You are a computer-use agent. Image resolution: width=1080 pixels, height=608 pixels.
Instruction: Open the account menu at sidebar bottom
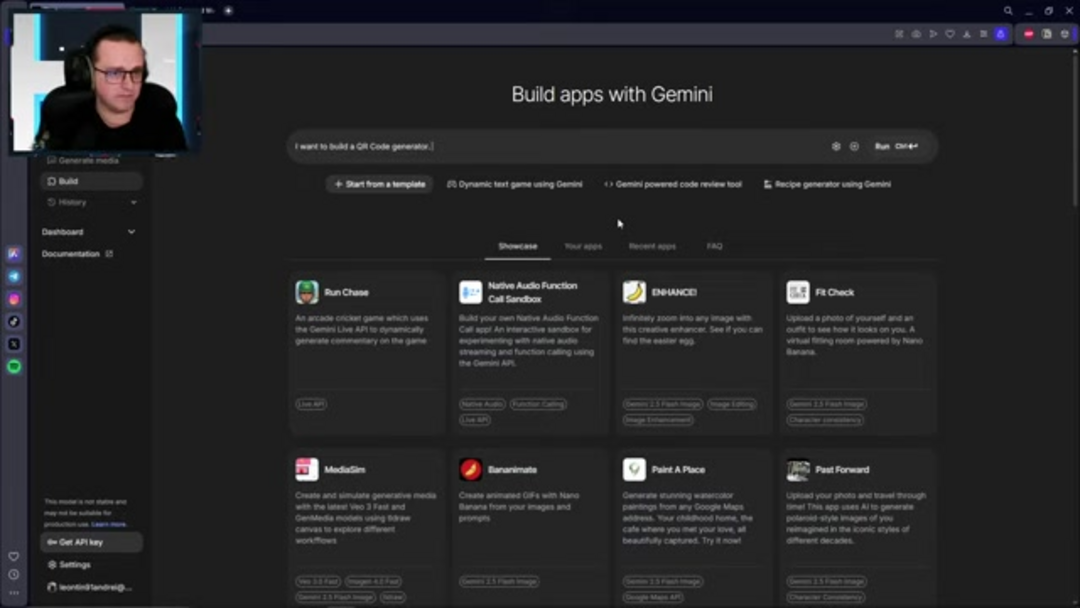click(x=90, y=587)
